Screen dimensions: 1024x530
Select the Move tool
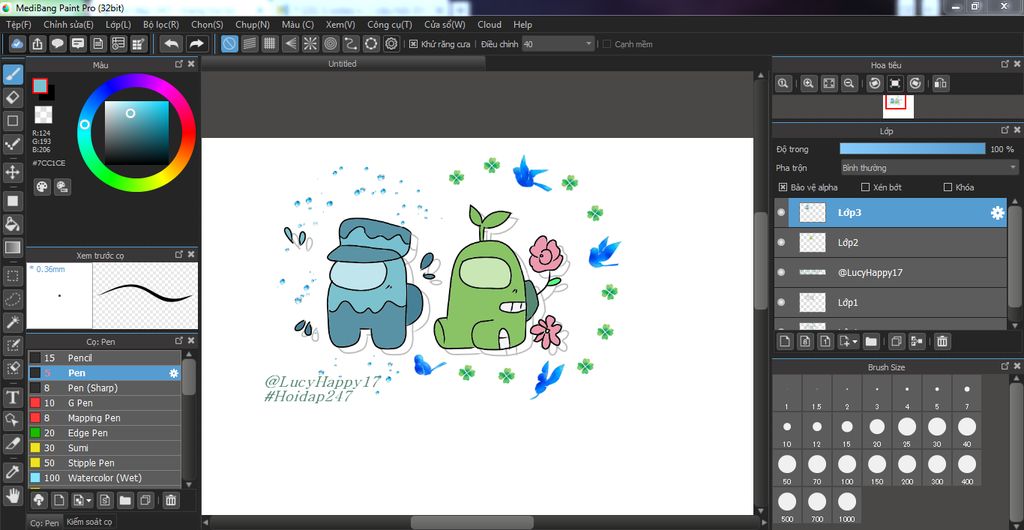coord(12,172)
